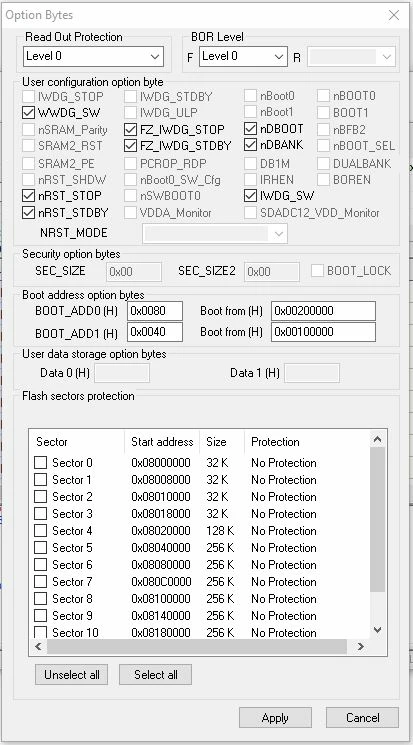Click the Size column header
This screenshot has height=745, width=413.
pyautogui.click(x=222, y=442)
